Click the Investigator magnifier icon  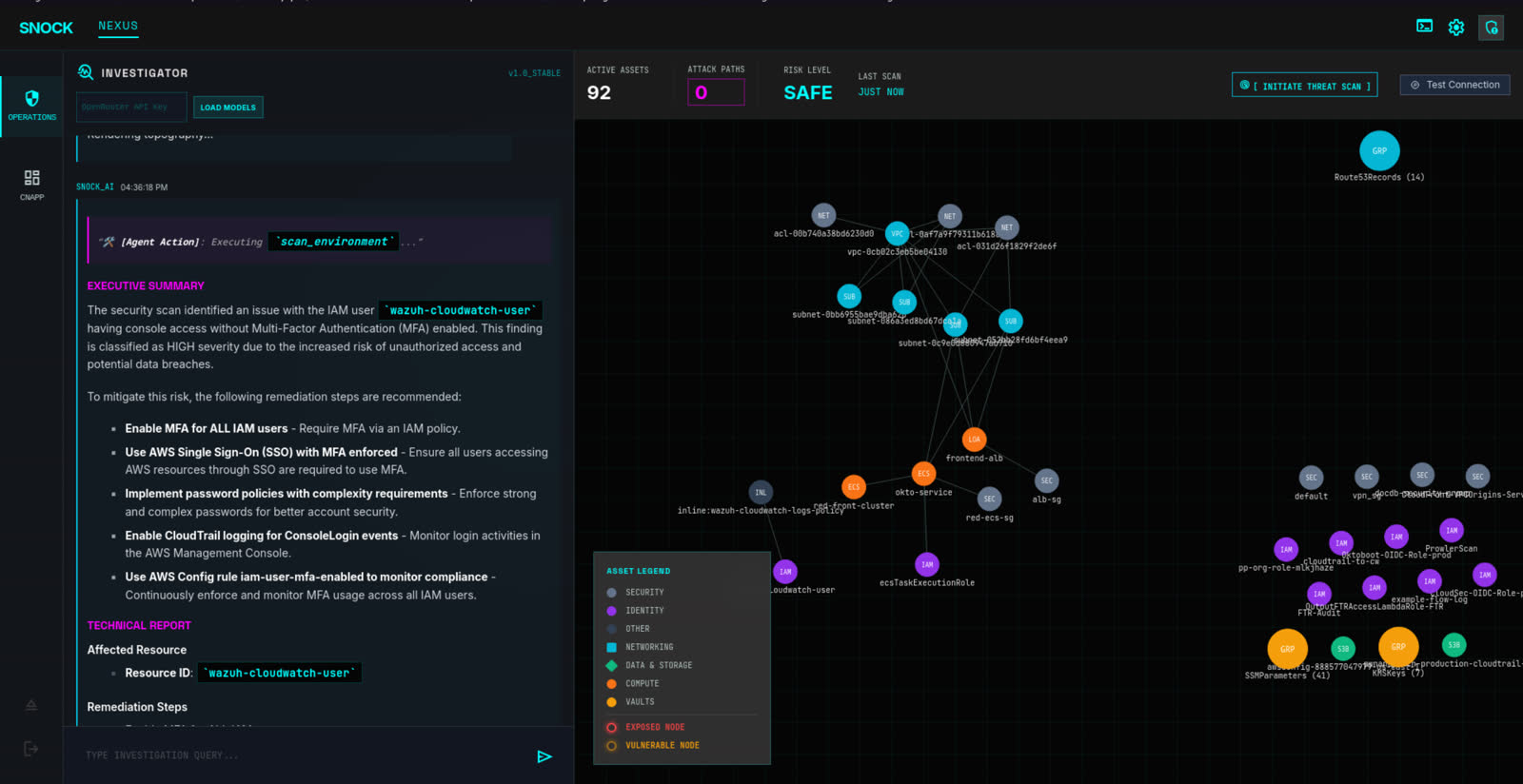86,72
